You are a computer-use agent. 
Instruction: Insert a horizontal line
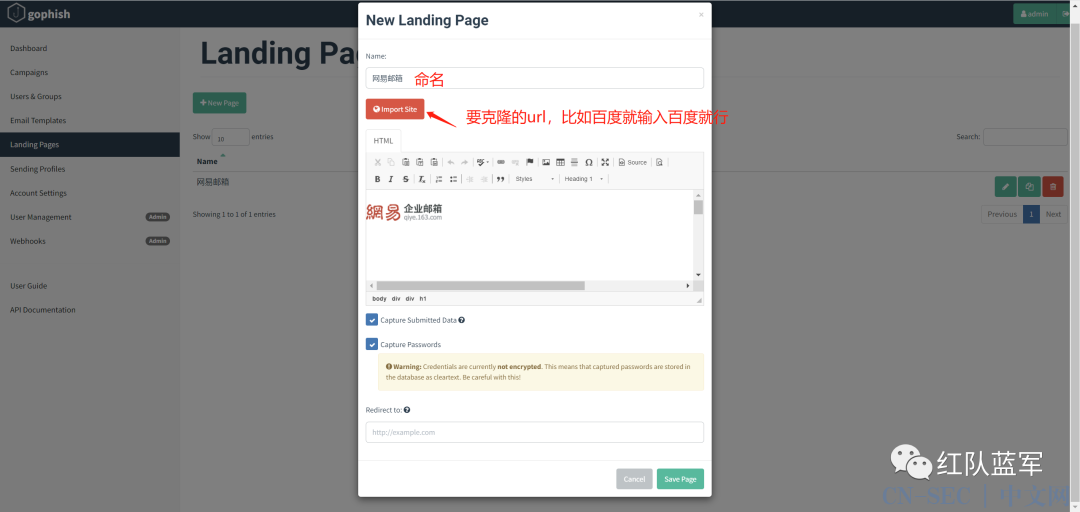tap(574, 162)
